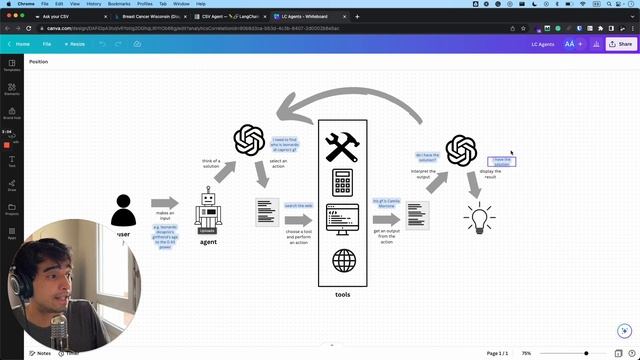The width and height of the screenshot is (640, 360).
Task: Open the analytics bar chart icon
Action: (x=596, y=44)
